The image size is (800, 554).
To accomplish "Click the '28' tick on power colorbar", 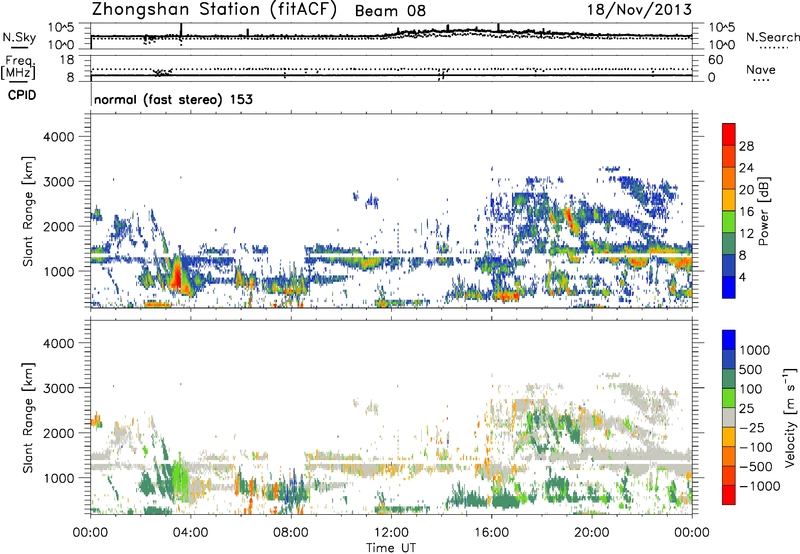I will click(746, 146).
